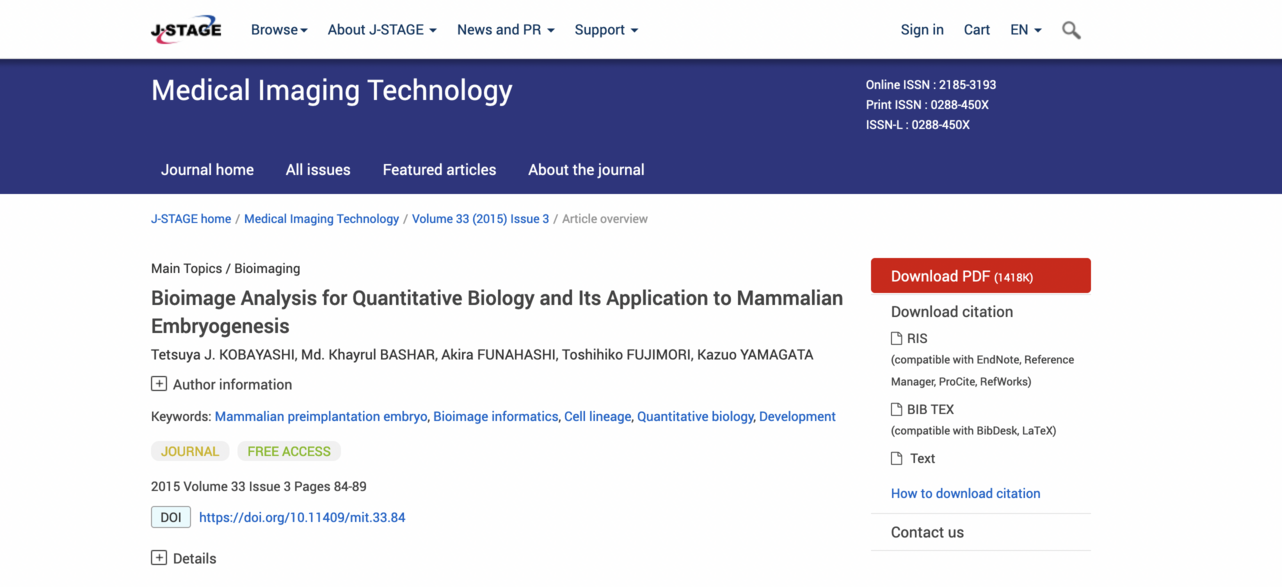Viewport: 1282px width, 587px height.
Task: Open the EN language dropdown
Action: click(x=1025, y=30)
